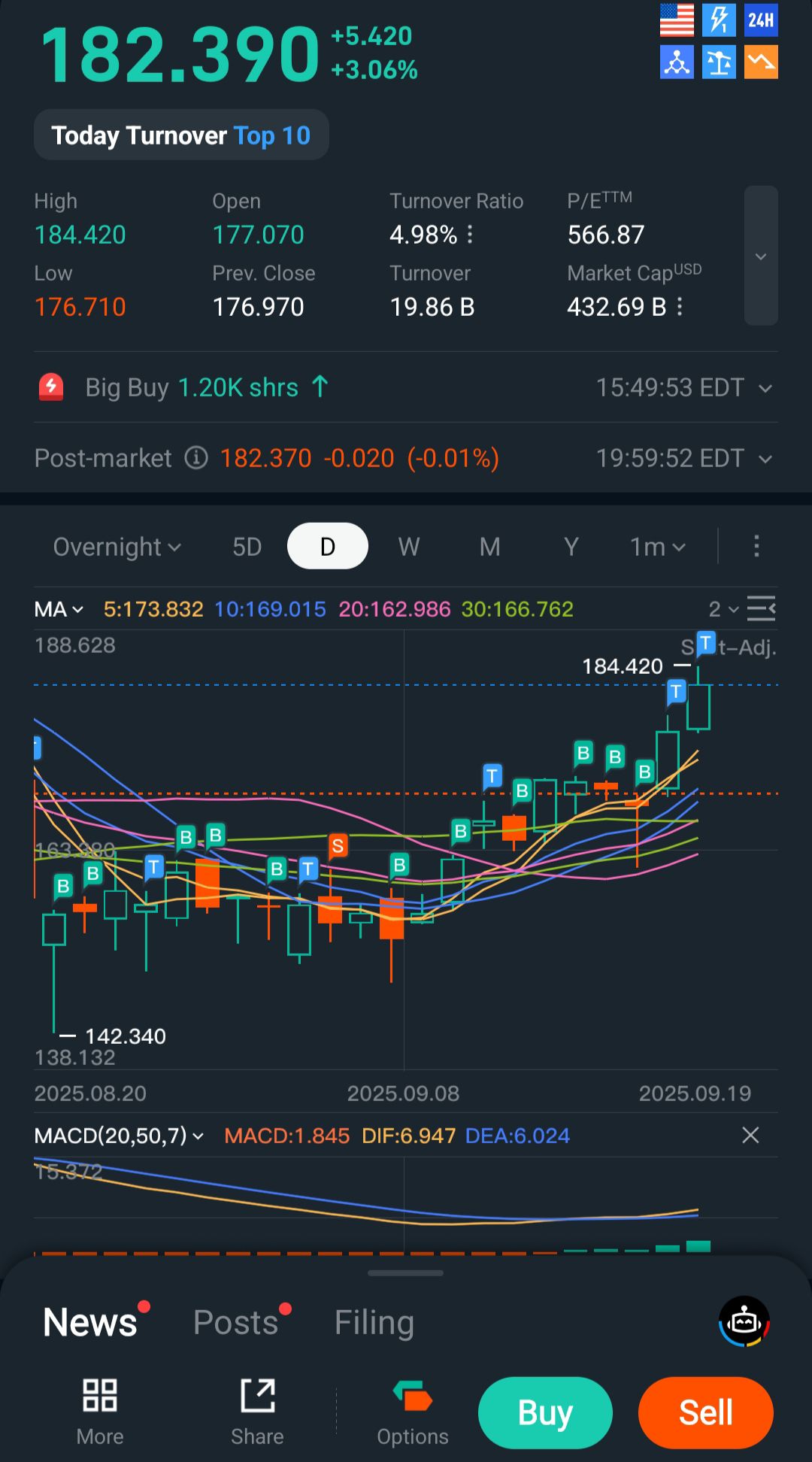Tap Post-market info circle icon
This screenshot has width=812, height=1462.
click(196, 457)
